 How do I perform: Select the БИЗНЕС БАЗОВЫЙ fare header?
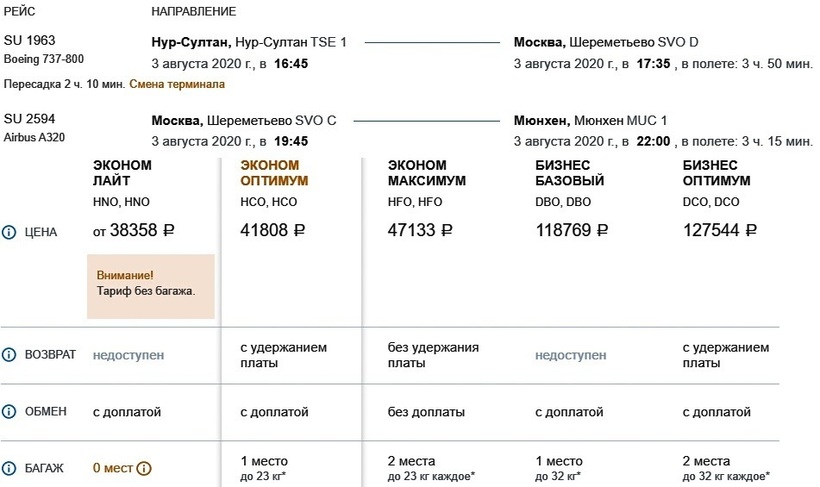[570, 173]
